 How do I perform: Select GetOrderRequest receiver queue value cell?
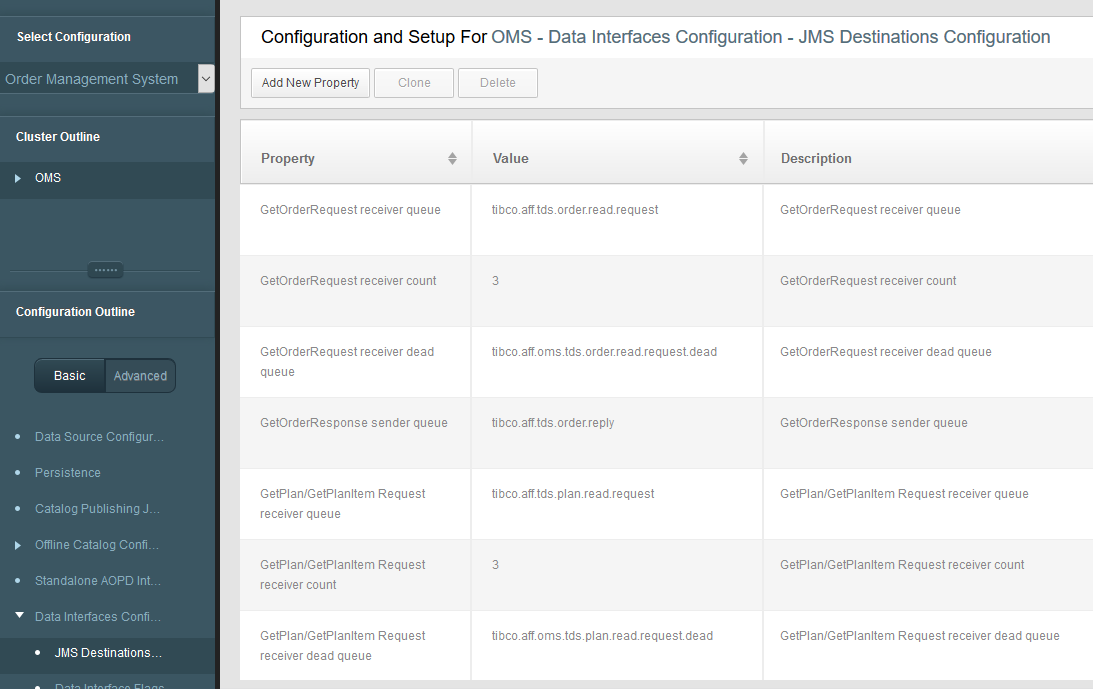coord(575,210)
